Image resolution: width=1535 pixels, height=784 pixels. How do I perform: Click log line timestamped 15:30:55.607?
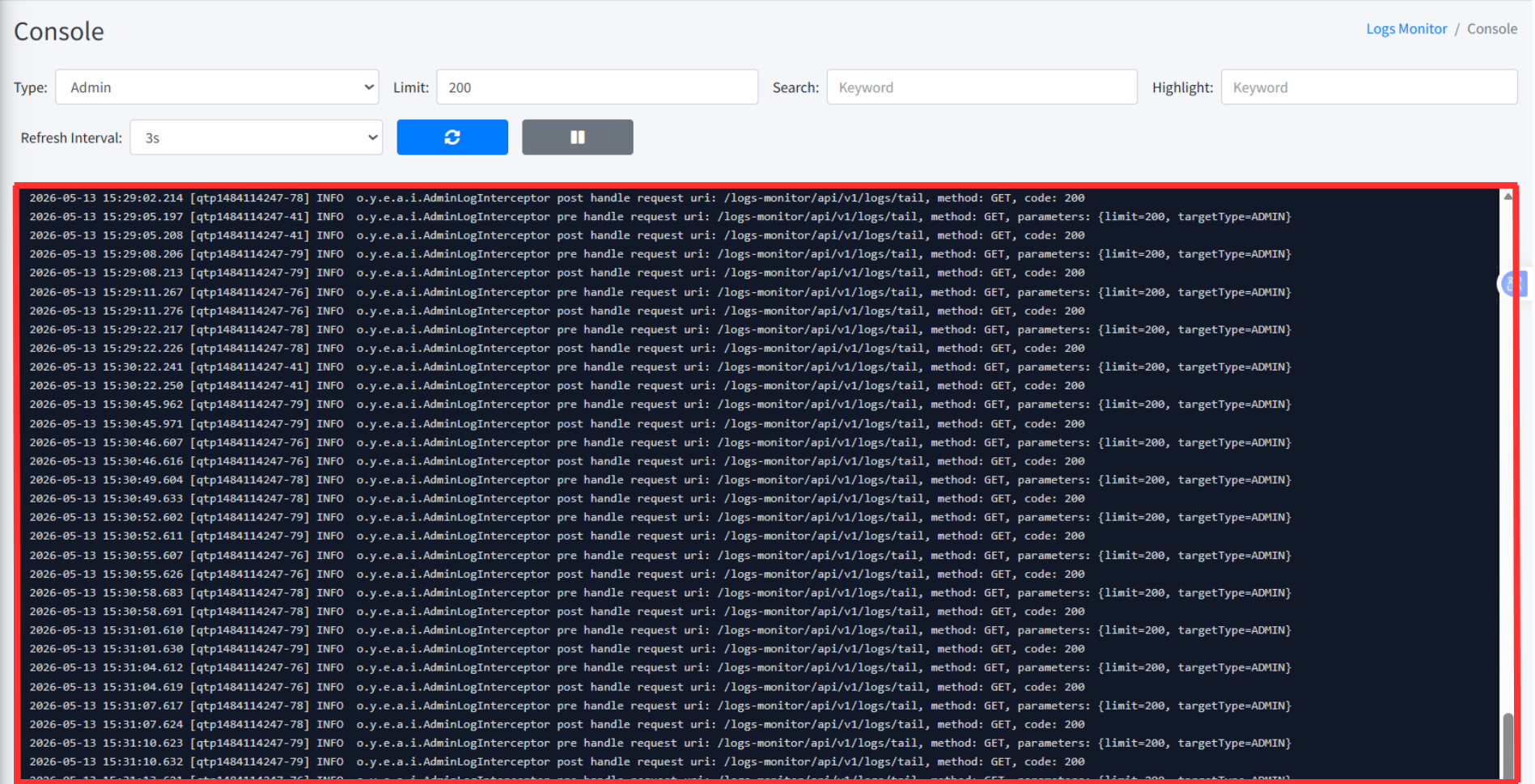660,556
